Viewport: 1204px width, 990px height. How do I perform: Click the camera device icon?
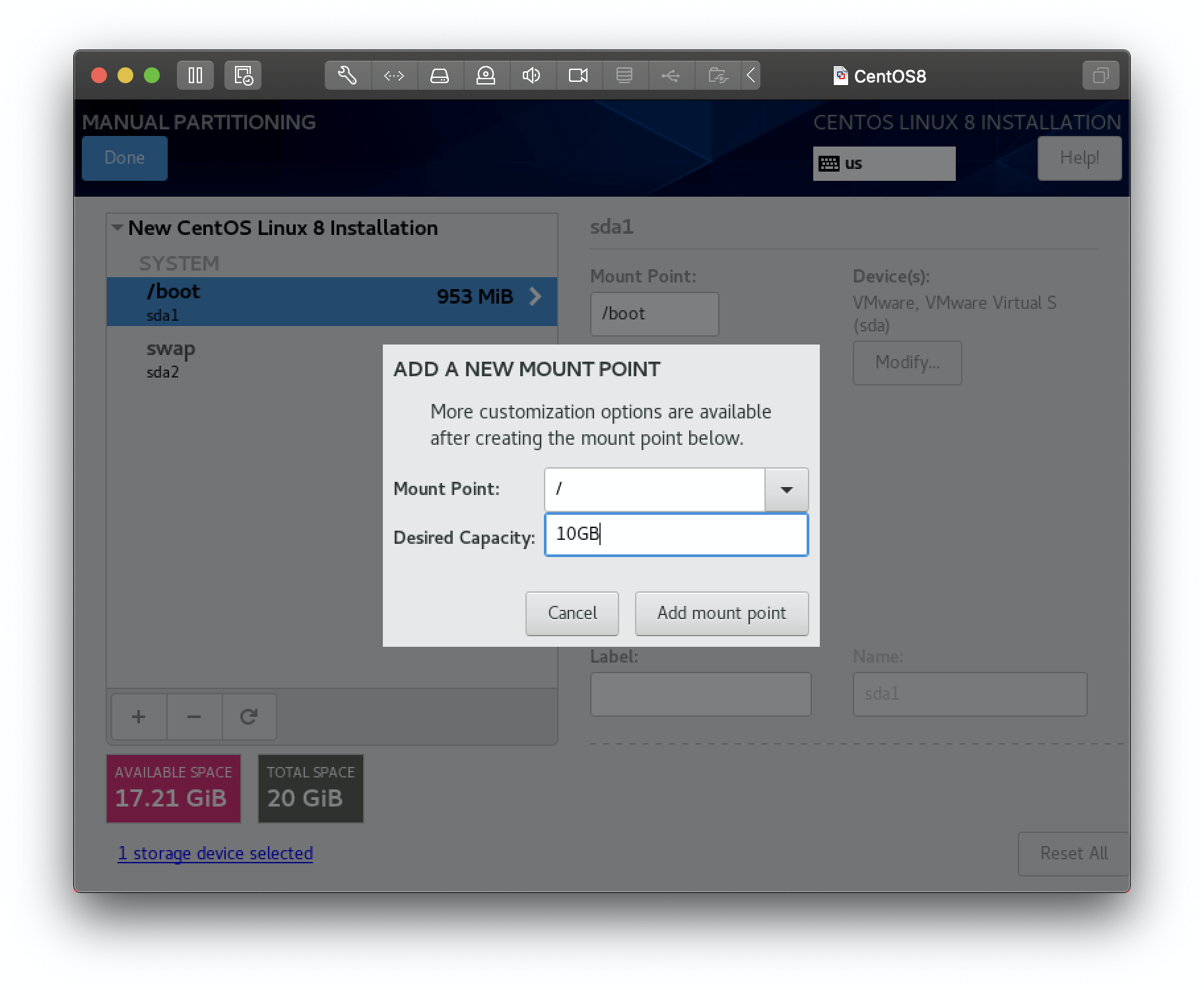pos(578,75)
